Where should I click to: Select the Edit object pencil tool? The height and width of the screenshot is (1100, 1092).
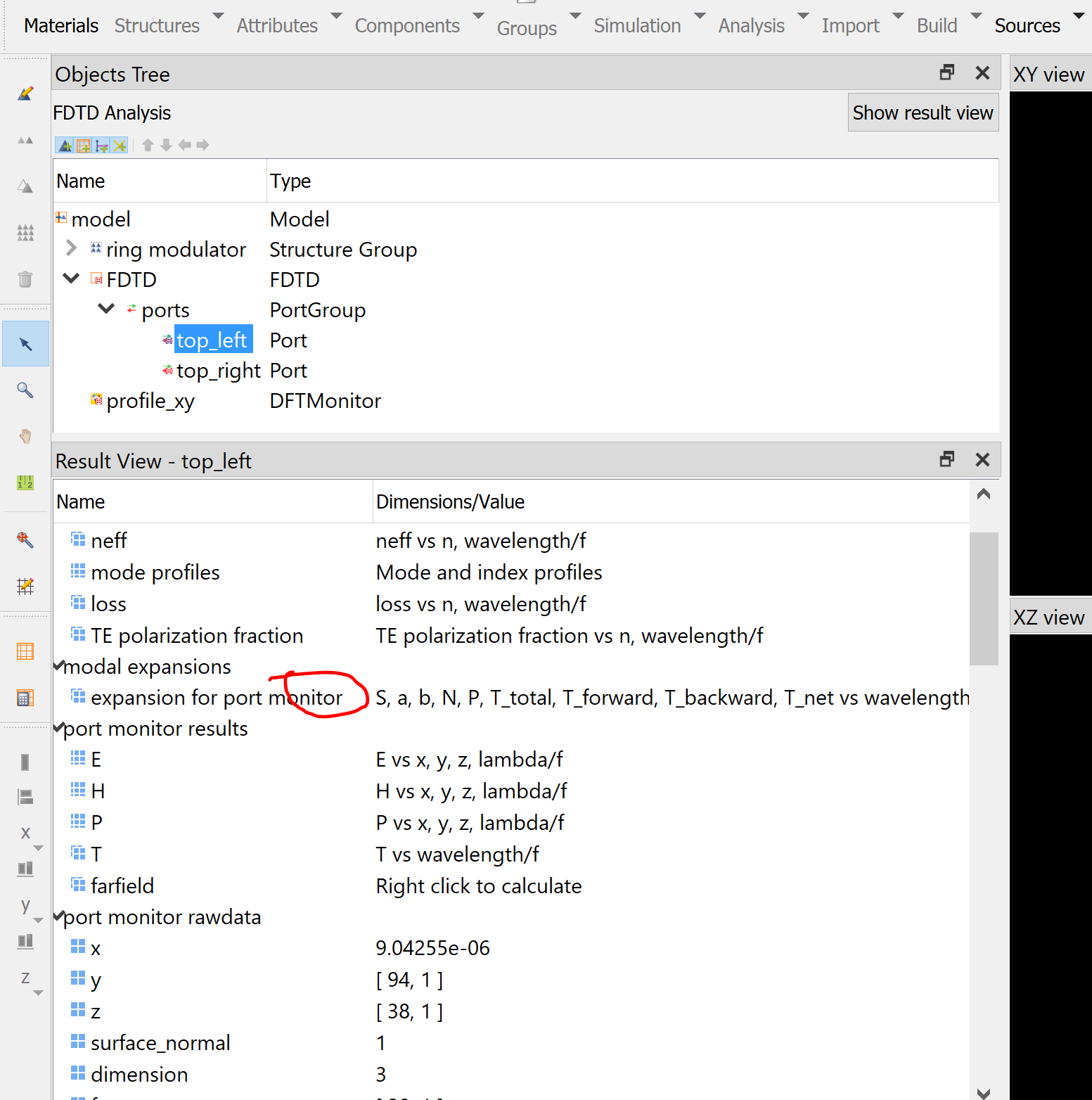[x=25, y=93]
